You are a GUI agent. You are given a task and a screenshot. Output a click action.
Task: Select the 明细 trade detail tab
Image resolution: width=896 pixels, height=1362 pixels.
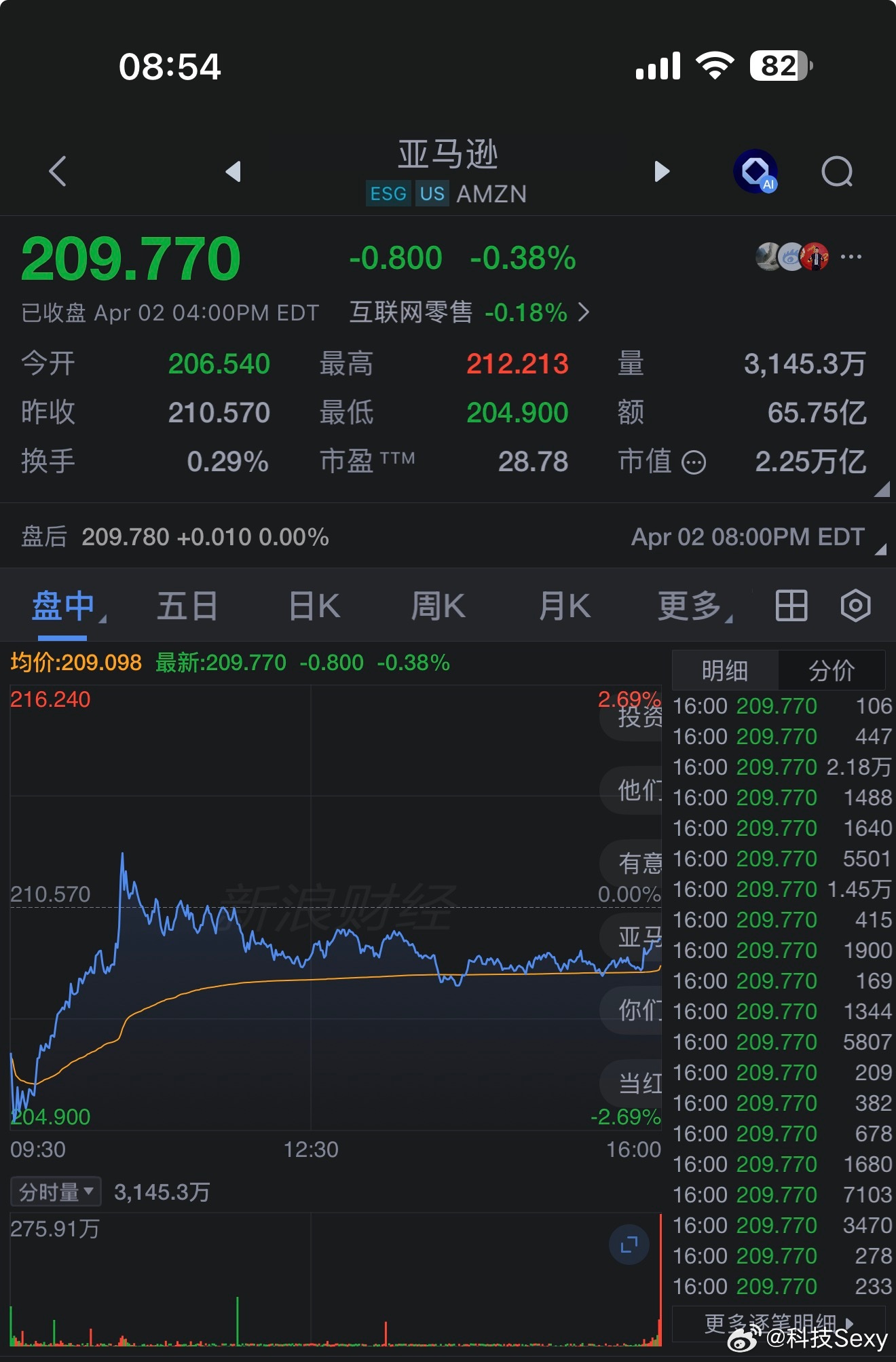(725, 671)
